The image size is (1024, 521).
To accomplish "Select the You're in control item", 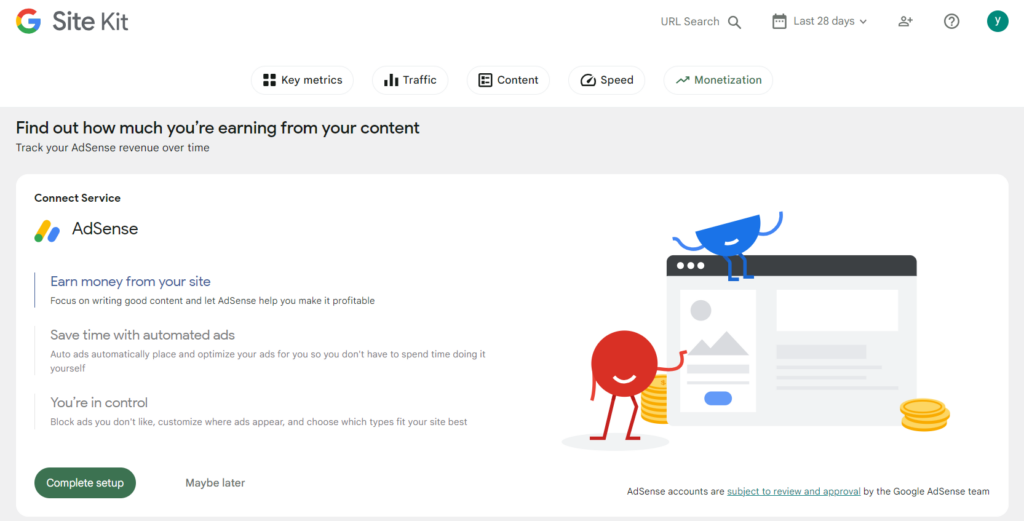I will pos(99,403).
